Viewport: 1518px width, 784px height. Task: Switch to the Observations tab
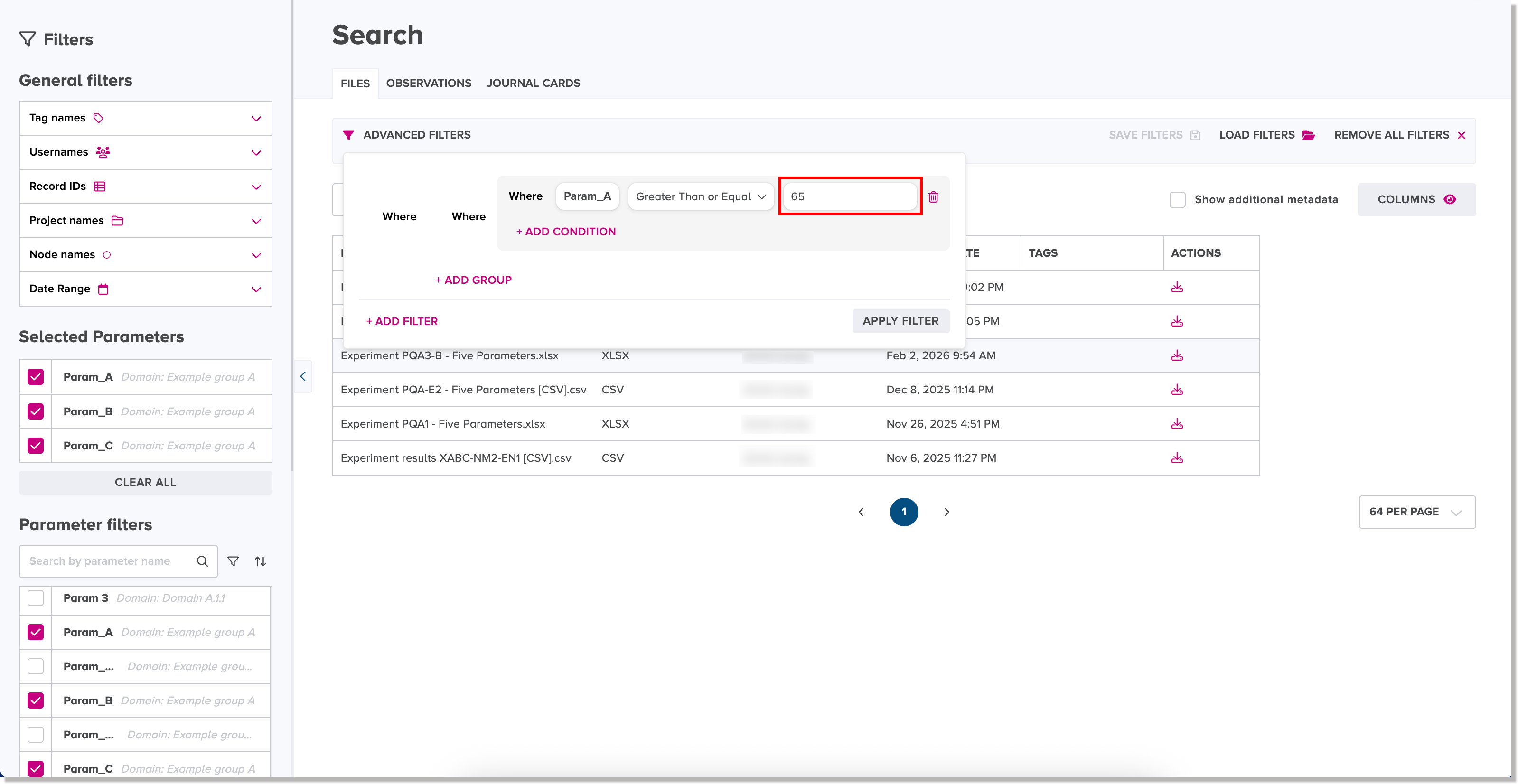point(429,83)
